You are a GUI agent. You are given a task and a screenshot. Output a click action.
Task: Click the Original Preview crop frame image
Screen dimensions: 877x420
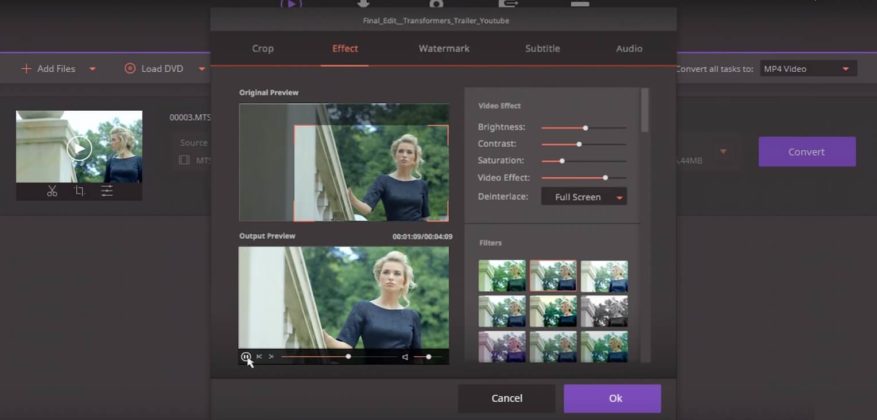coord(371,172)
